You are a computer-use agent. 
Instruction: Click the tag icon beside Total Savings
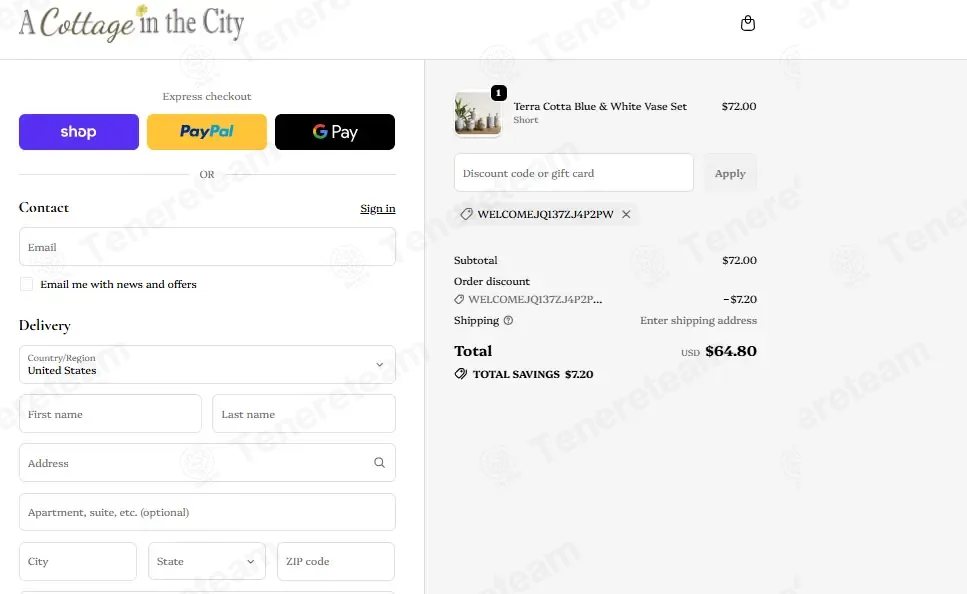click(461, 374)
